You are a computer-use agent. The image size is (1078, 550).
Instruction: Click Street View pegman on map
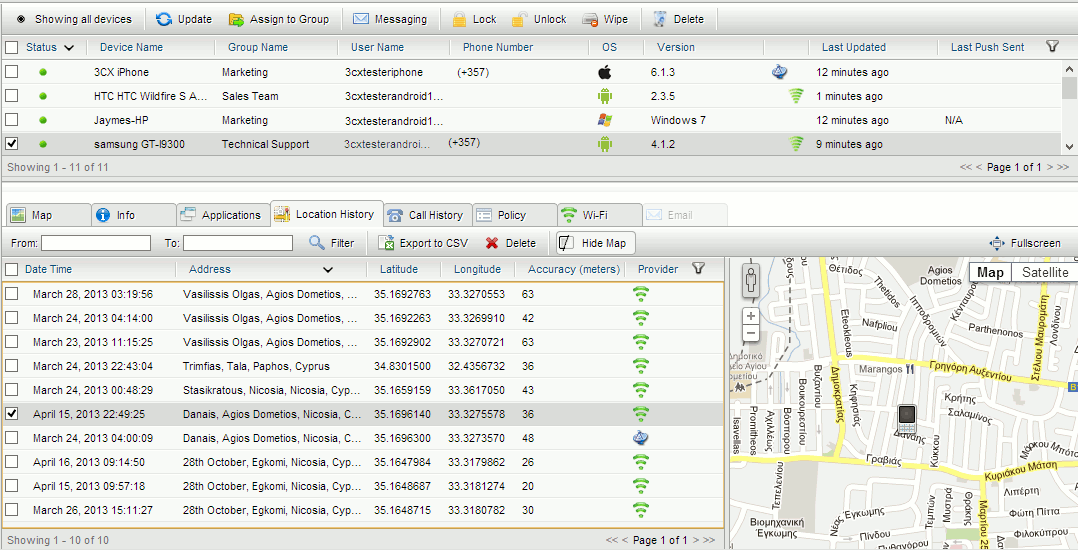coord(751,280)
